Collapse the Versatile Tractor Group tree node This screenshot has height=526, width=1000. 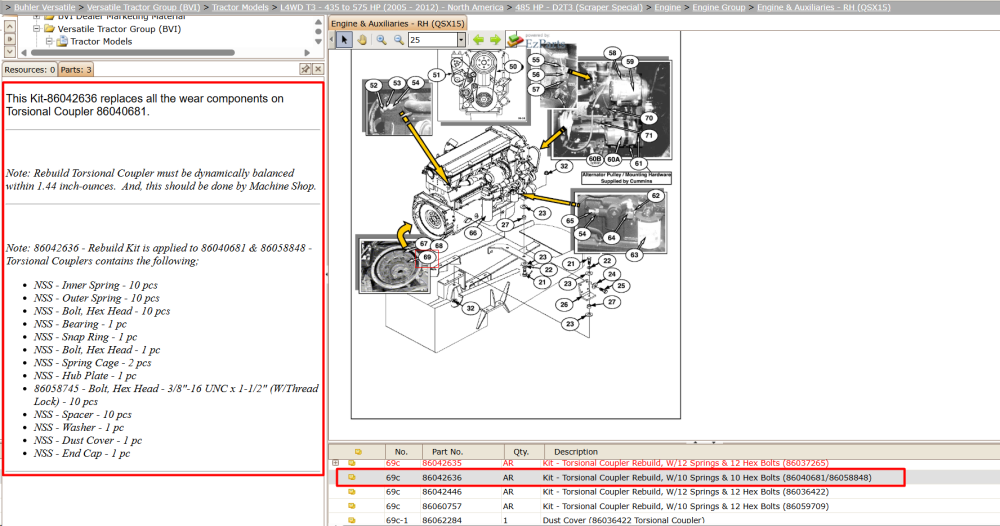coord(36,29)
